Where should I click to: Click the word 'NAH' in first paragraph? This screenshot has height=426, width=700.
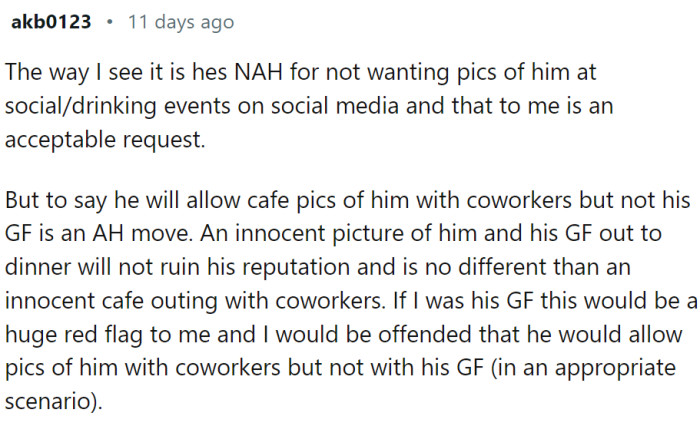258,72
